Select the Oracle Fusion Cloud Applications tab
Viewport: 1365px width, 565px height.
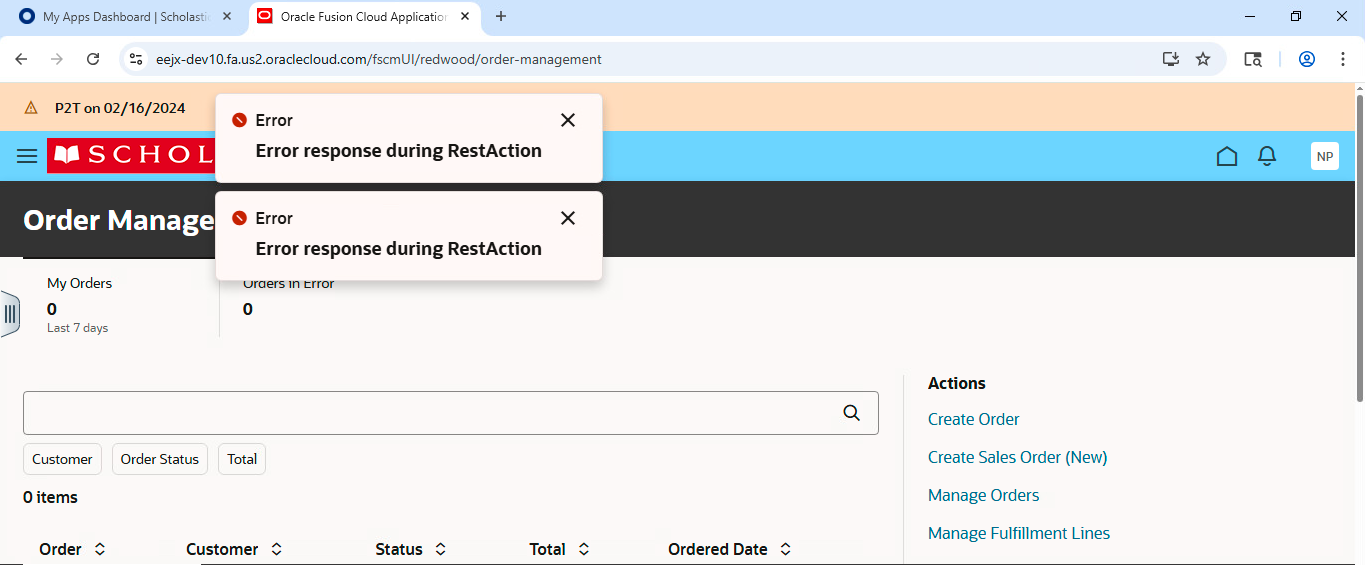[x=362, y=17]
